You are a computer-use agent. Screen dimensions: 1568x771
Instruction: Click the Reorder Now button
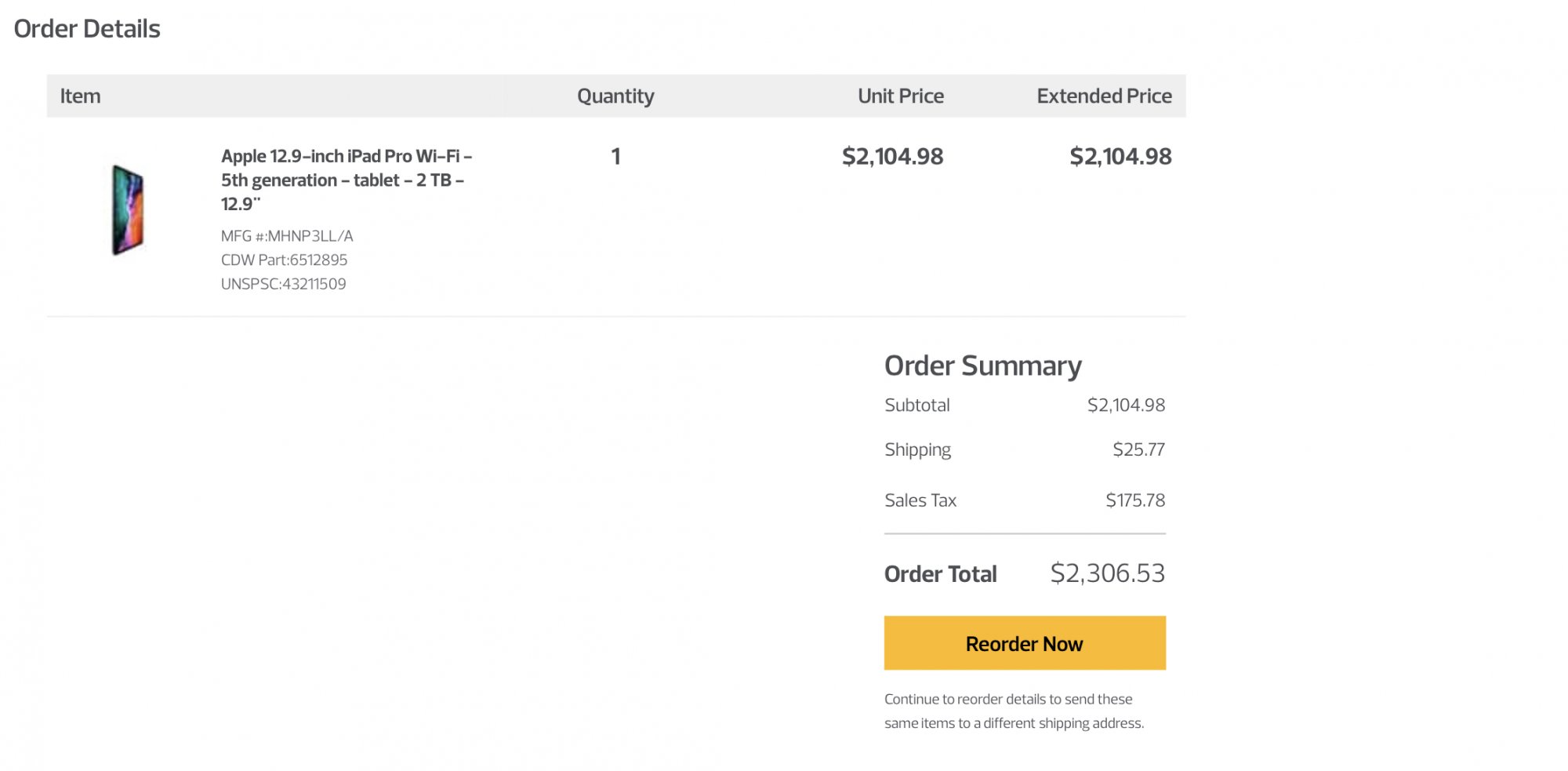(1024, 643)
